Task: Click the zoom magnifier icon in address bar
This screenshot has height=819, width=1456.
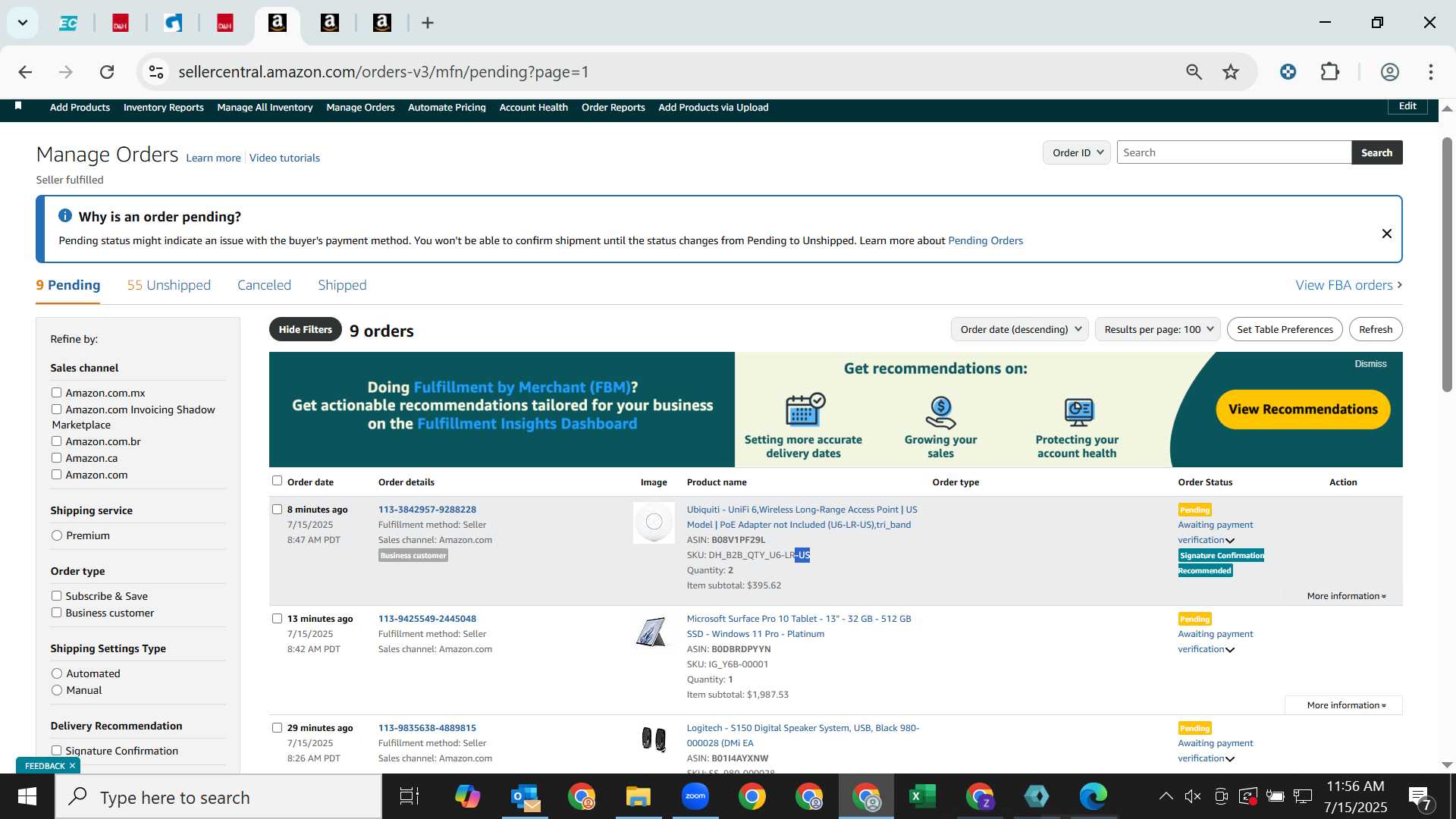Action: [x=1194, y=72]
